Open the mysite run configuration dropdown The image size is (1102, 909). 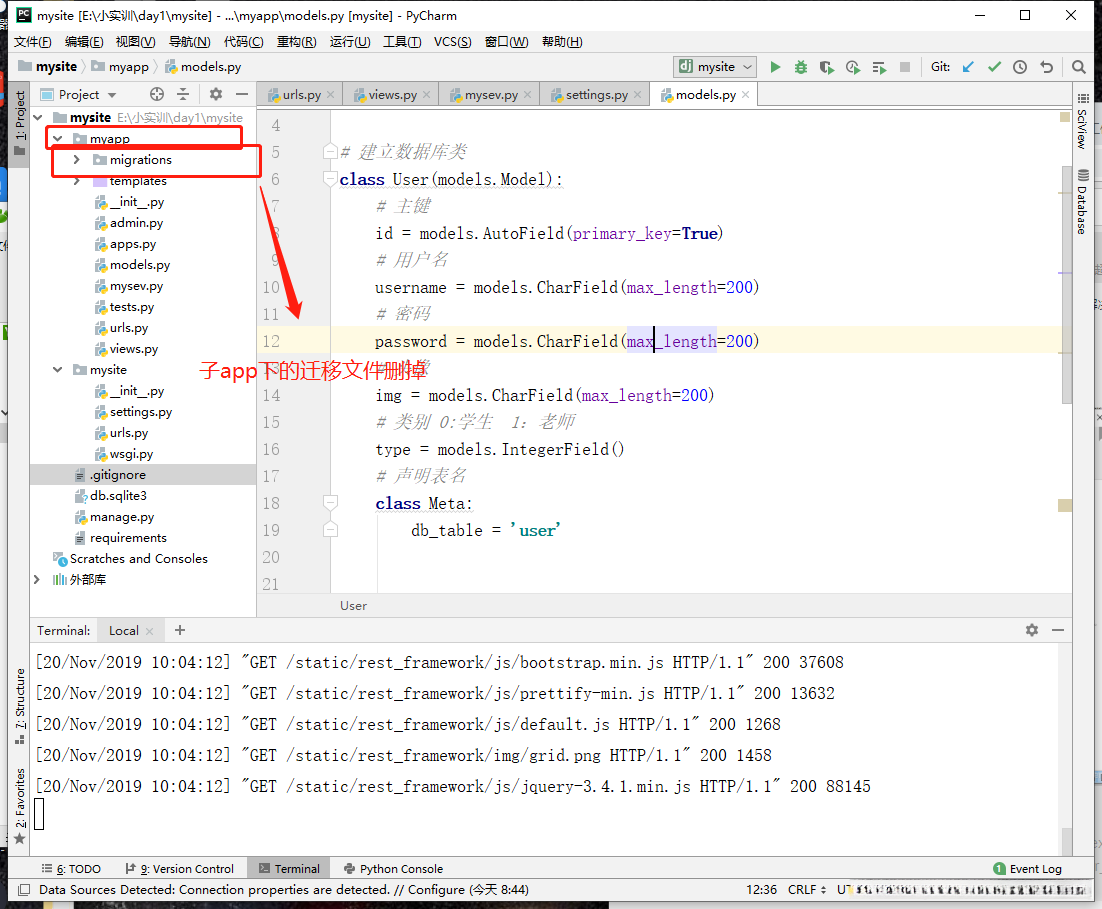tap(718, 67)
